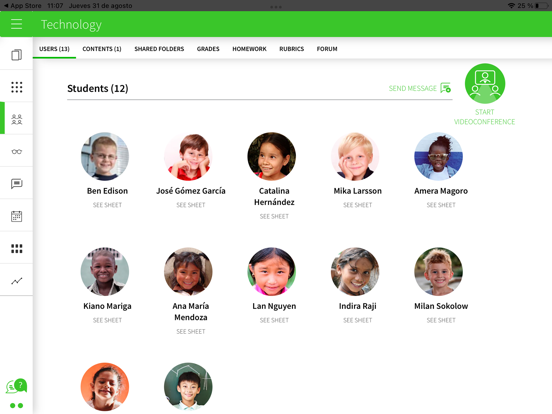This screenshot has width=552, height=414.
Task: Click the name Mika Larsson
Action: click(x=358, y=191)
